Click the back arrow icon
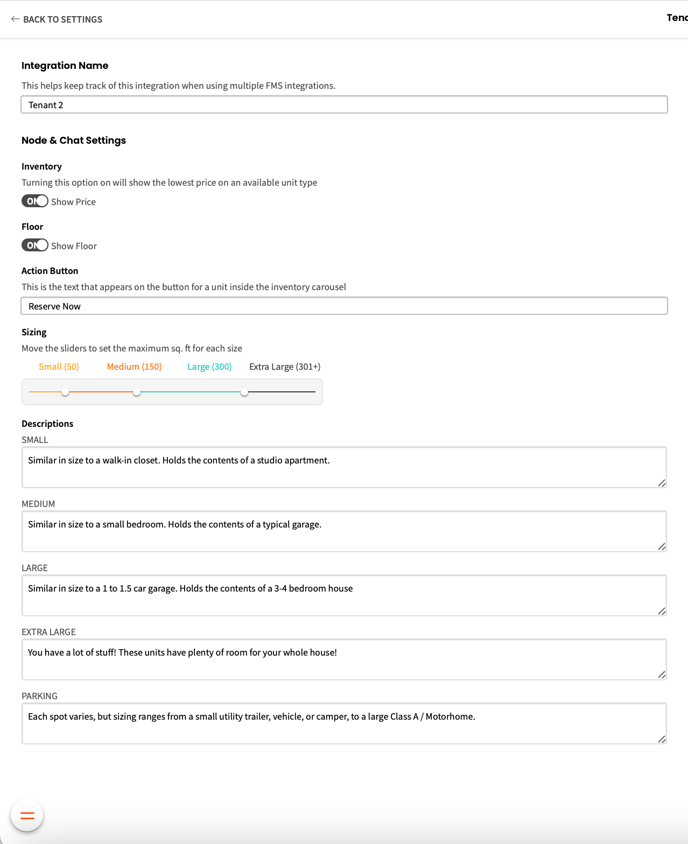The width and height of the screenshot is (688, 844). (x=15, y=19)
